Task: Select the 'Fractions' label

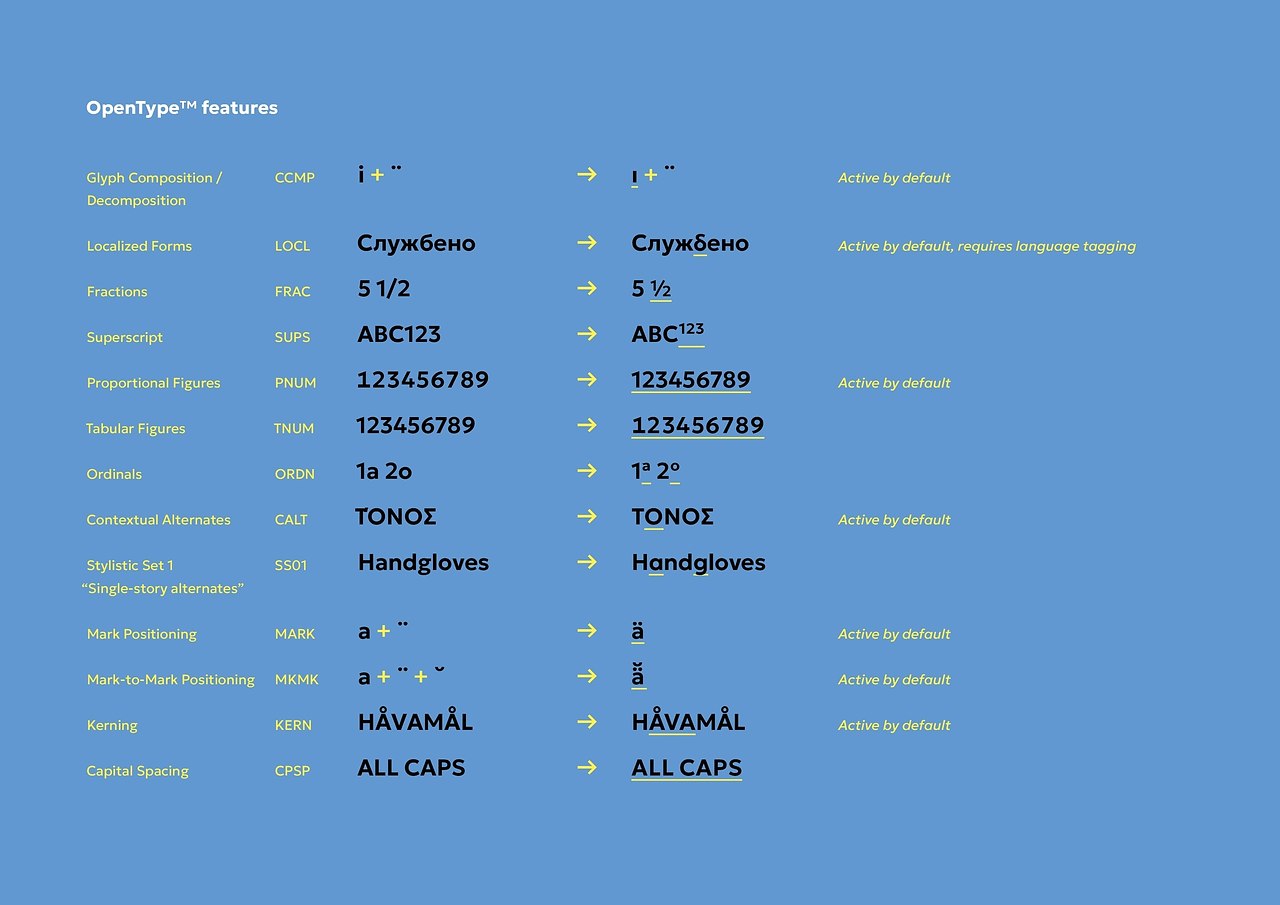Action: pyautogui.click(x=117, y=292)
